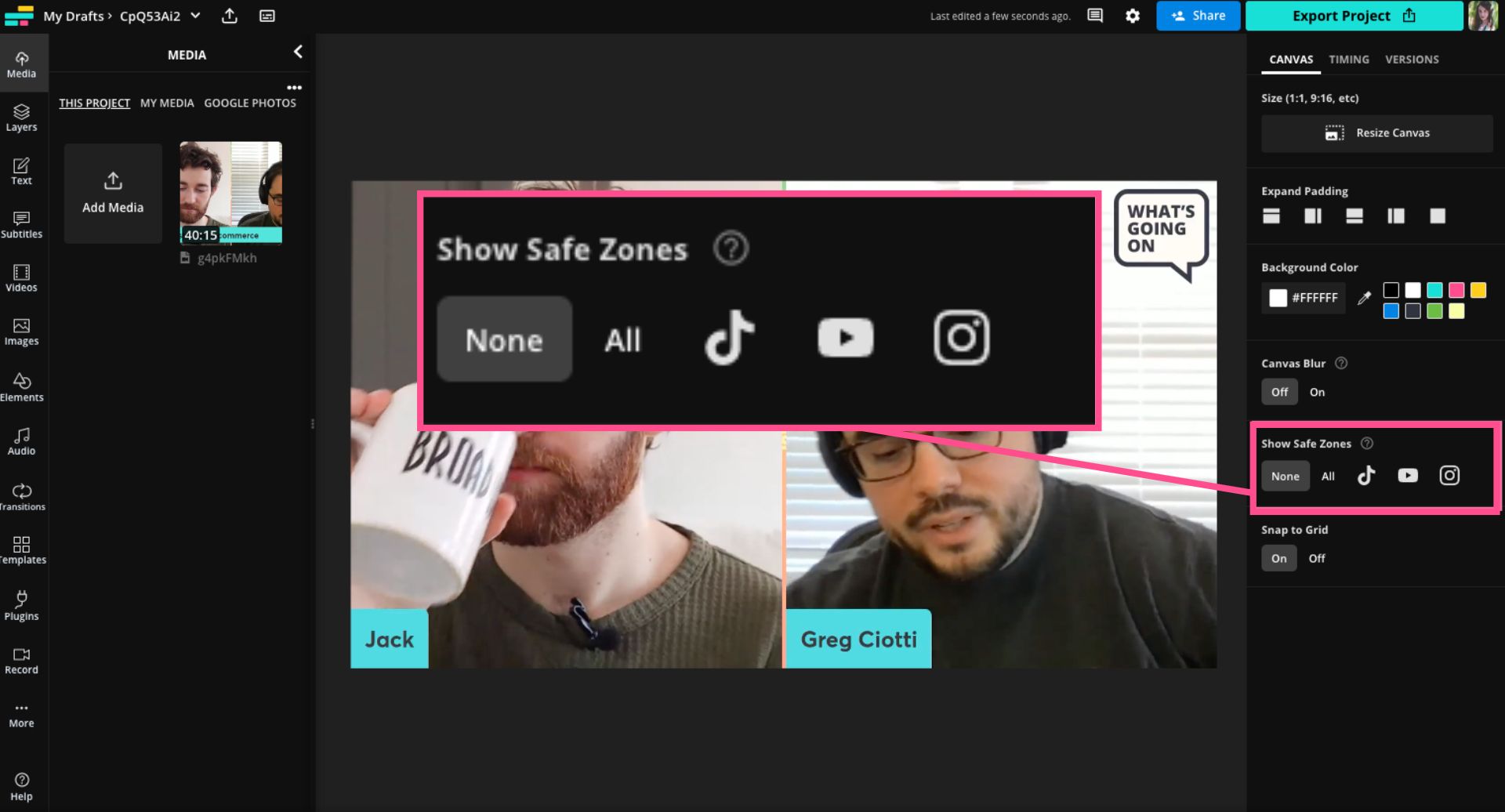The width and height of the screenshot is (1505, 812).
Task: Open the Elements panel
Action: [x=21, y=387]
